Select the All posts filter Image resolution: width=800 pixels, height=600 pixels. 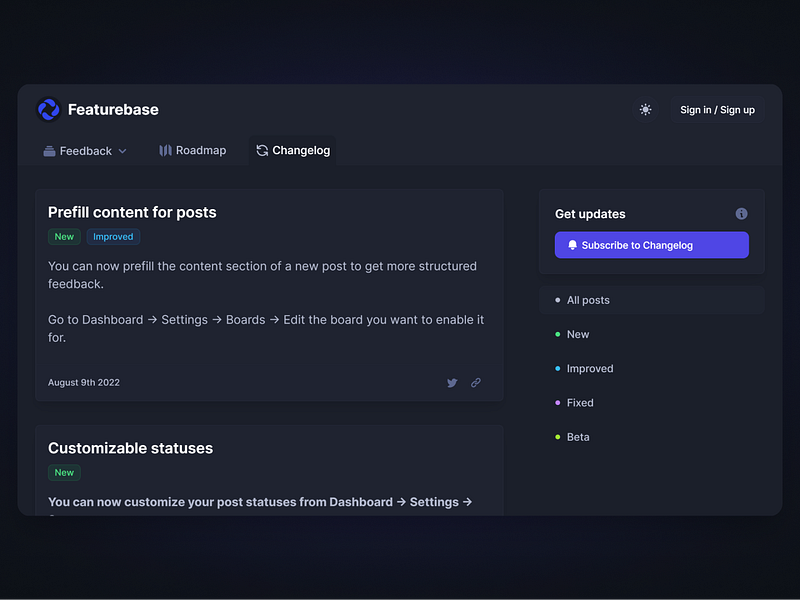pyautogui.click(x=589, y=299)
